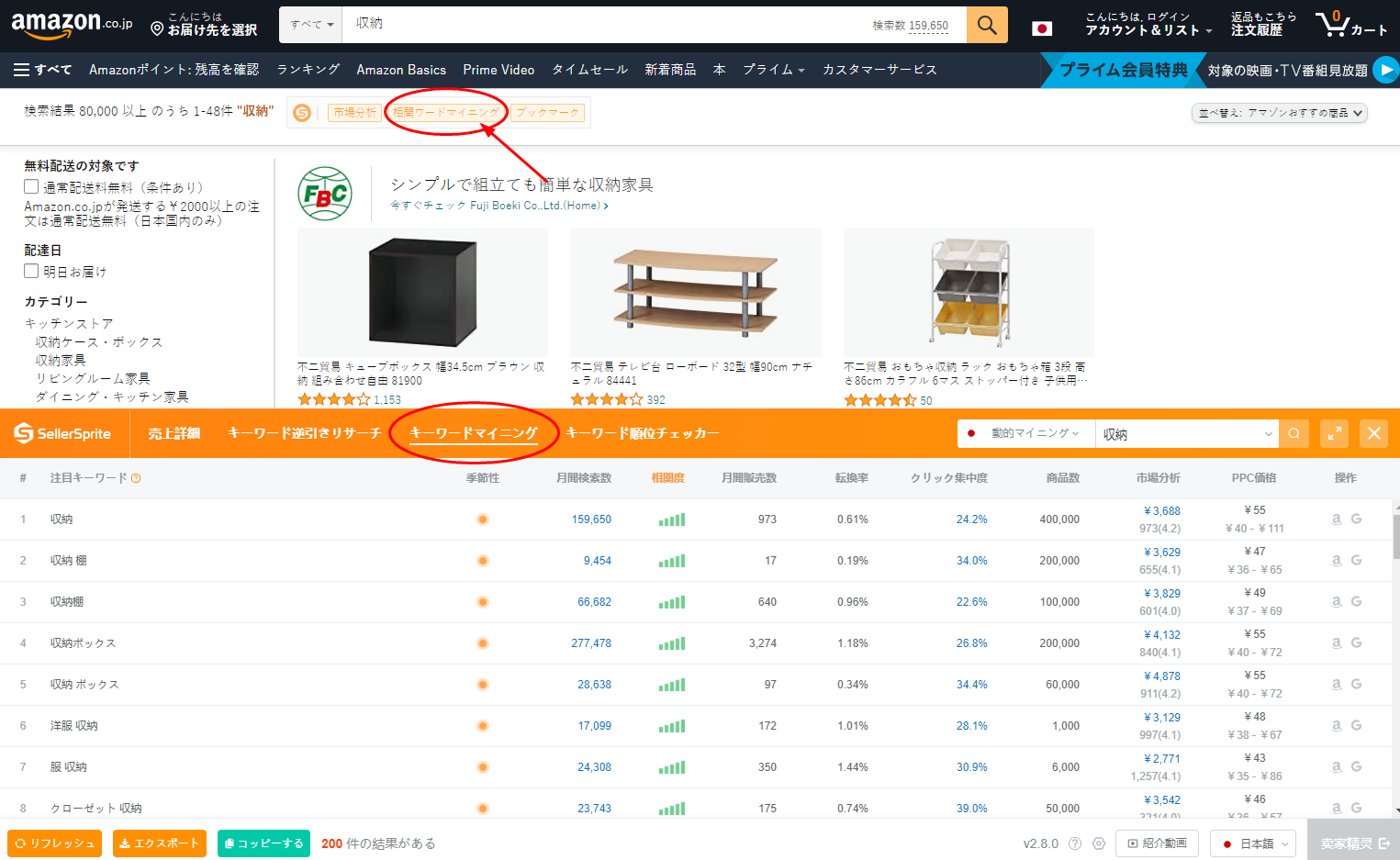Open the settings gear beside v2.8.0
The height and width of the screenshot is (860, 1400).
(x=1099, y=843)
